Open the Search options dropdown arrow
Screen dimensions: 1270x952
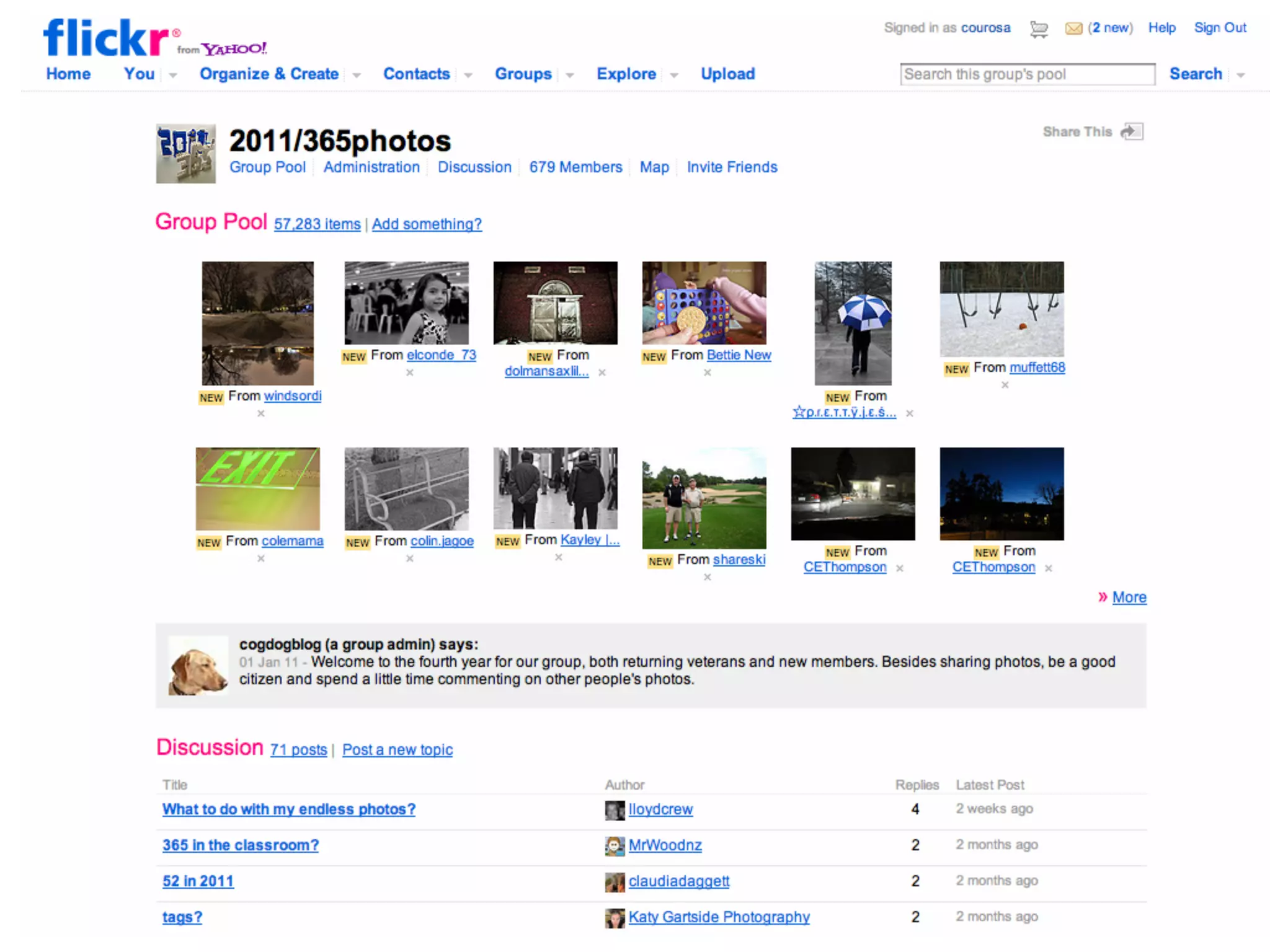coord(1240,75)
